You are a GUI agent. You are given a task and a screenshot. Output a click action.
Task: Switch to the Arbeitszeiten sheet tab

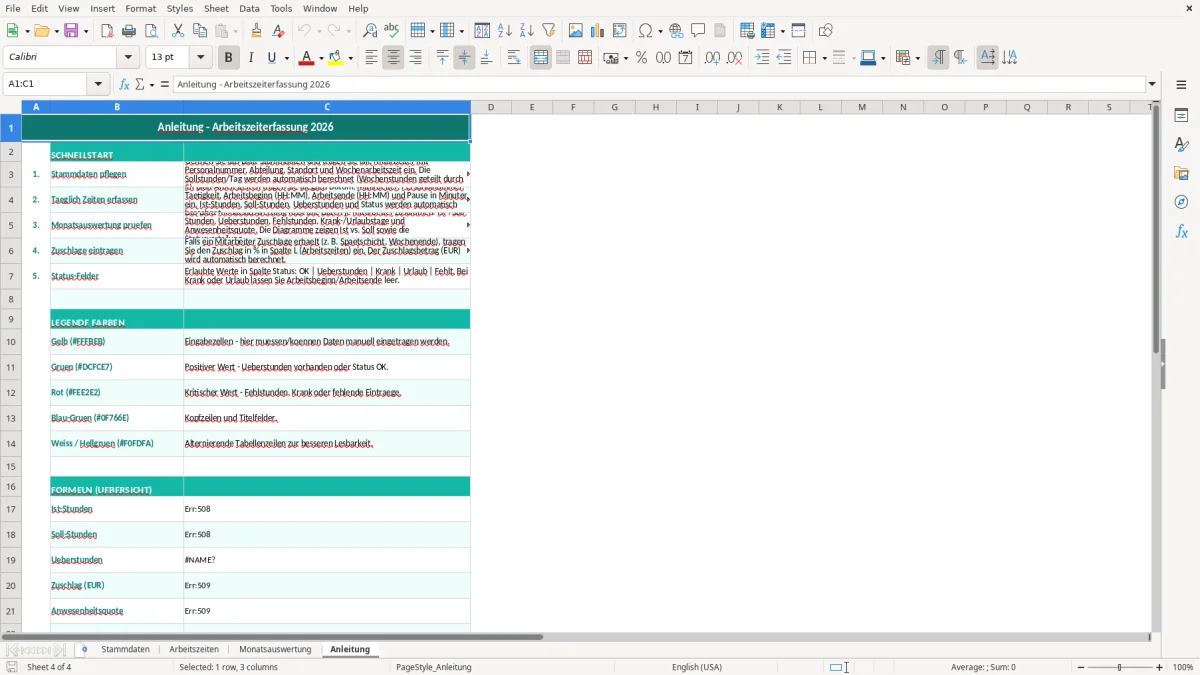194,650
